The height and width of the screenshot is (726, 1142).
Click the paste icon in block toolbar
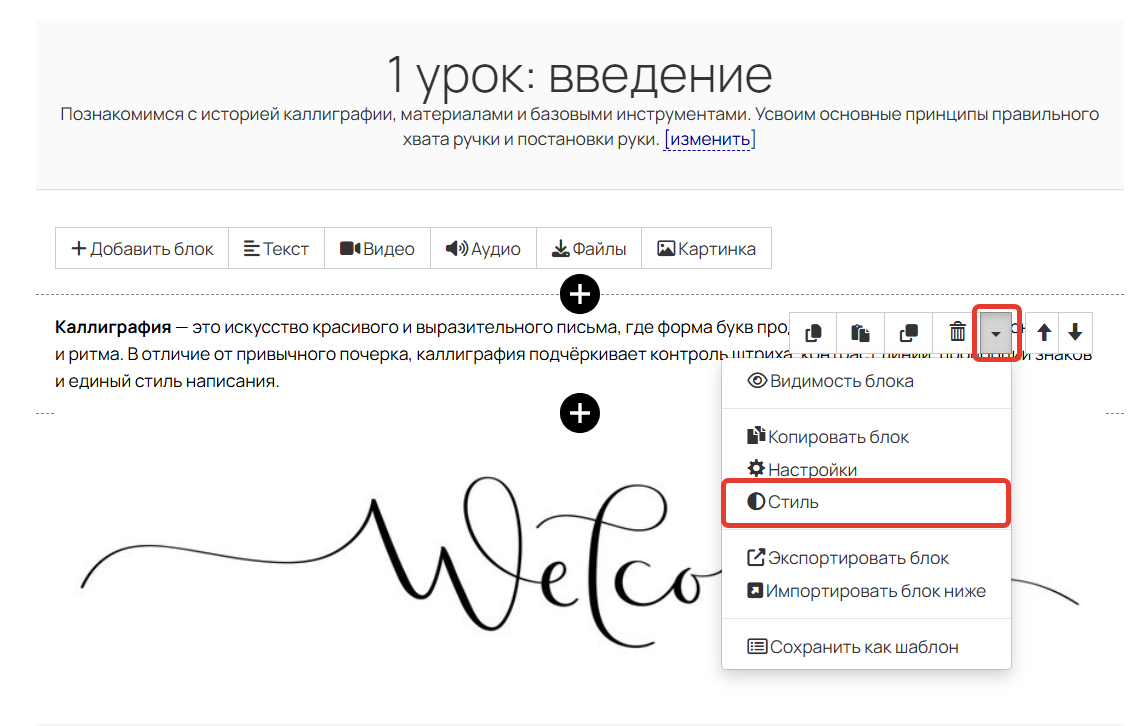click(x=861, y=332)
